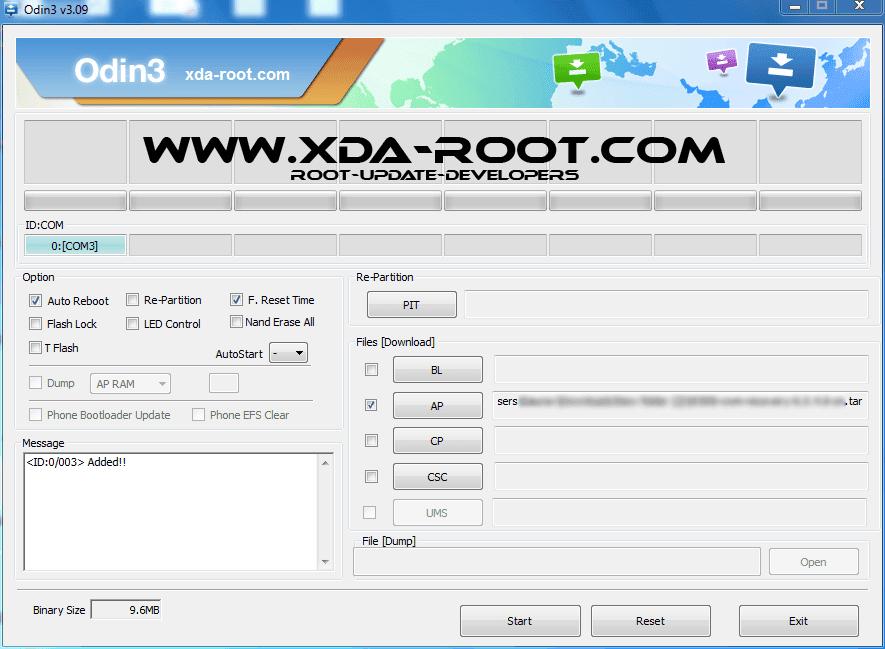Tick the CP file checkbox
This screenshot has width=885, height=649.
coord(371,441)
